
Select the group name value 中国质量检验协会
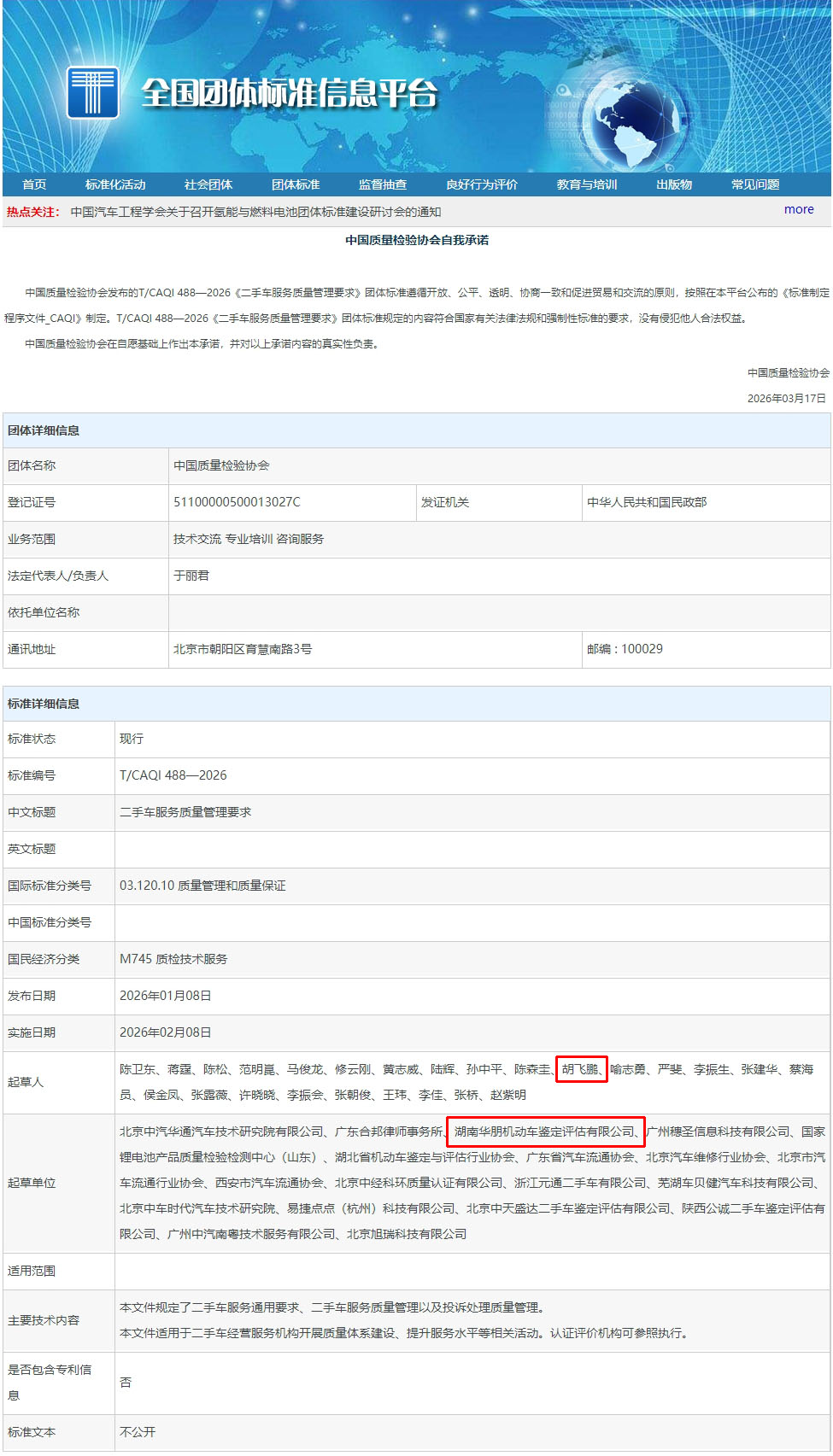(221, 465)
